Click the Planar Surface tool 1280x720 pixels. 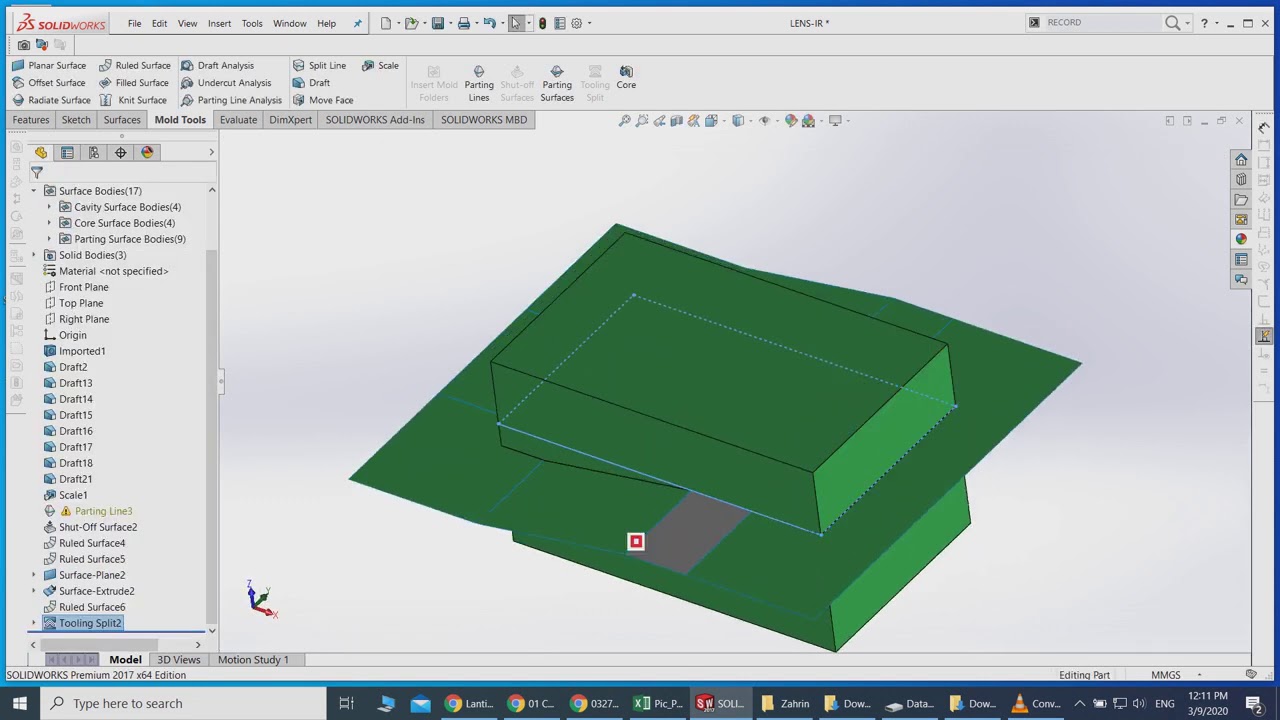(x=49, y=65)
